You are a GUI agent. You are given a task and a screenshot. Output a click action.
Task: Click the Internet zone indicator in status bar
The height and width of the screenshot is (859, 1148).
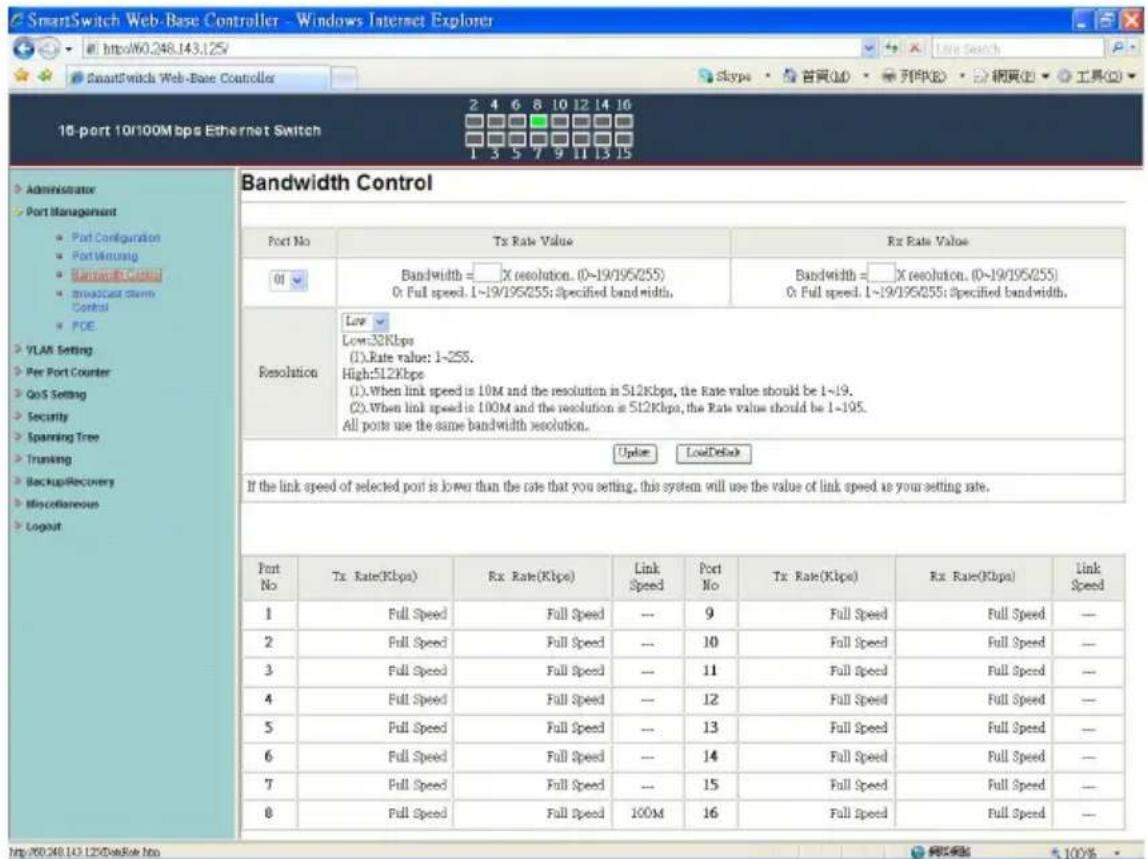pos(942,852)
